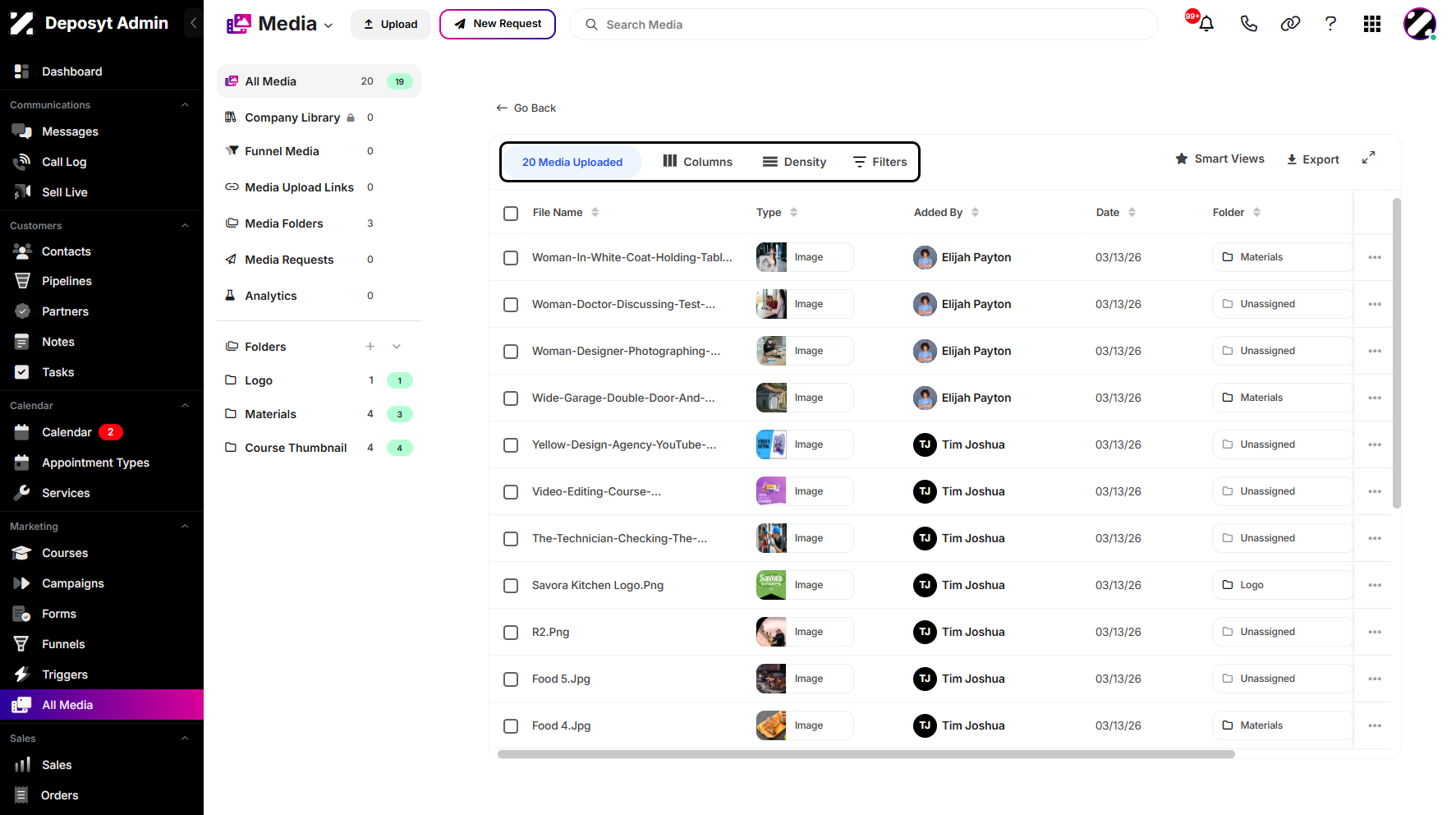Screen dimensions: 1456x815
Task: Select checkbox for Woman-In-White-Coat-Holding-Tabl row
Action: coord(511,258)
